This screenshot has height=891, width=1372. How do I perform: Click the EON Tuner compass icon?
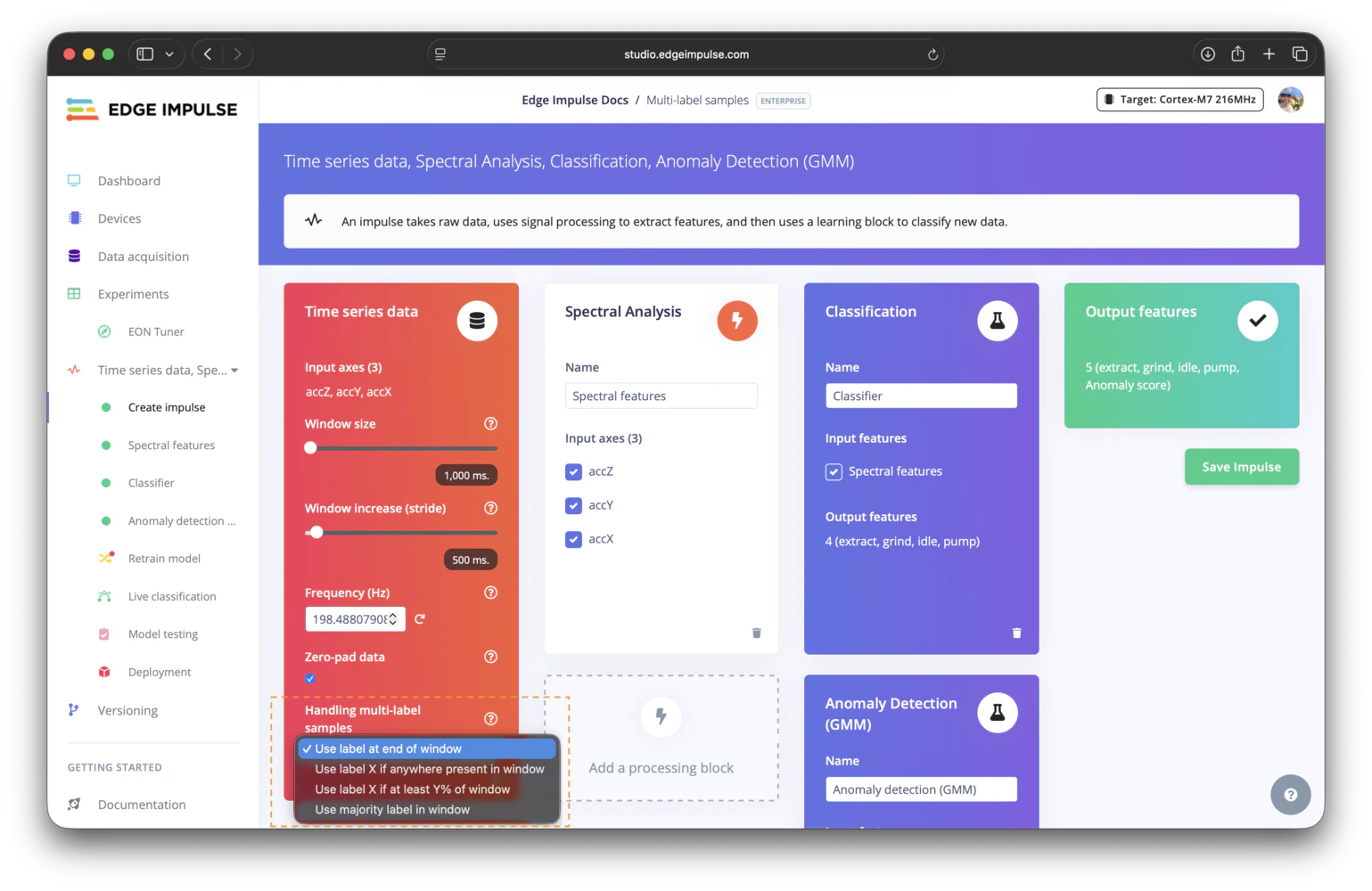click(104, 331)
